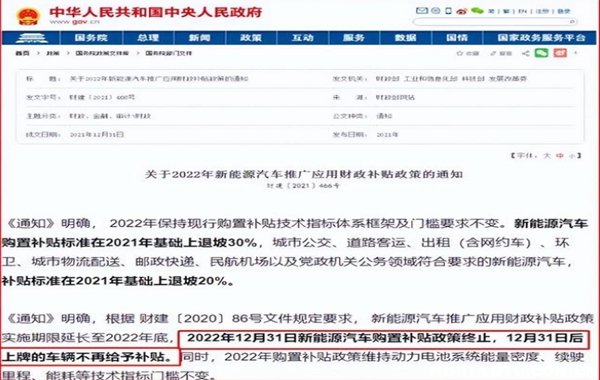Share article via green WeChat button
The image size is (600, 380).
point(541,53)
